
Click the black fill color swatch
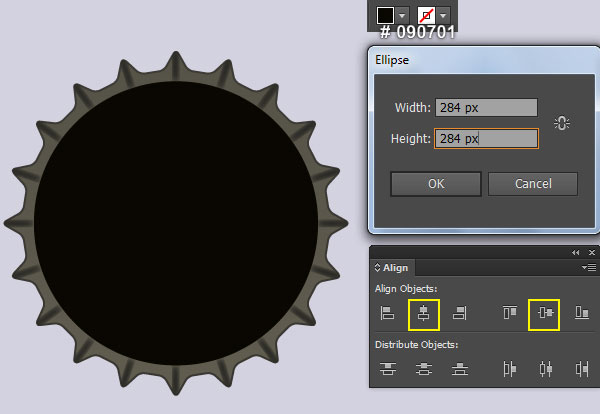tap(385, 15)
